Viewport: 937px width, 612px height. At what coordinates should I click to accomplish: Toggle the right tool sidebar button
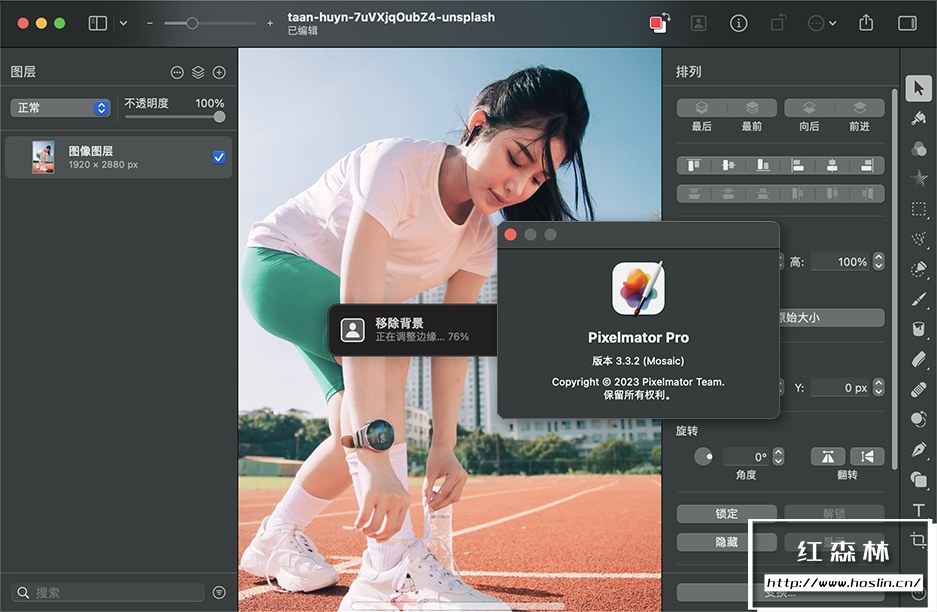pyautogui.click(x=907, y=23)
